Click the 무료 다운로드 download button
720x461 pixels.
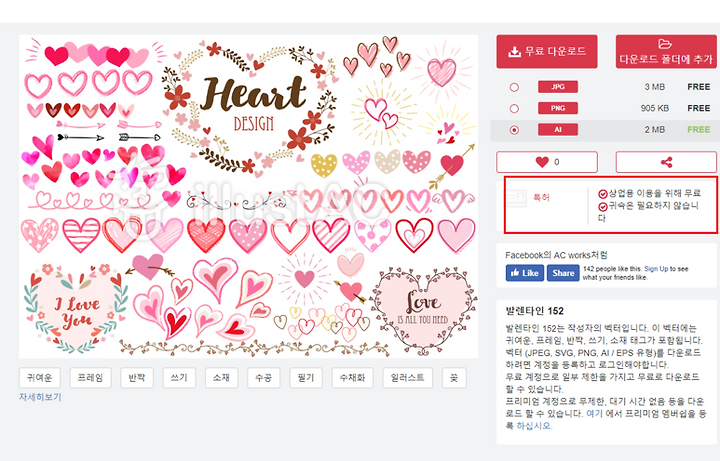tap(546, 51)
